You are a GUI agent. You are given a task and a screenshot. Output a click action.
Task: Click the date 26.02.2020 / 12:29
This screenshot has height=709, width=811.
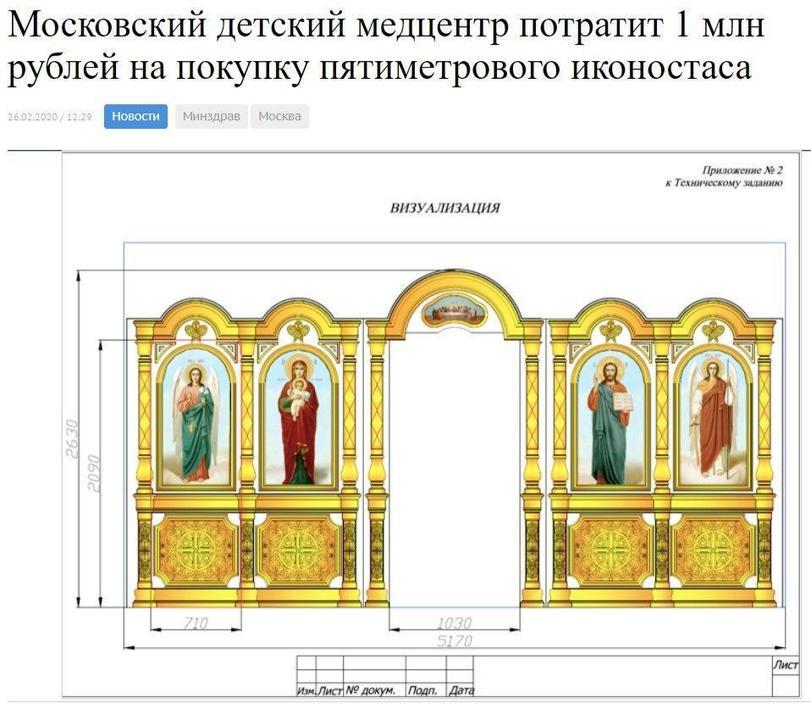click(x=50, y=117)
